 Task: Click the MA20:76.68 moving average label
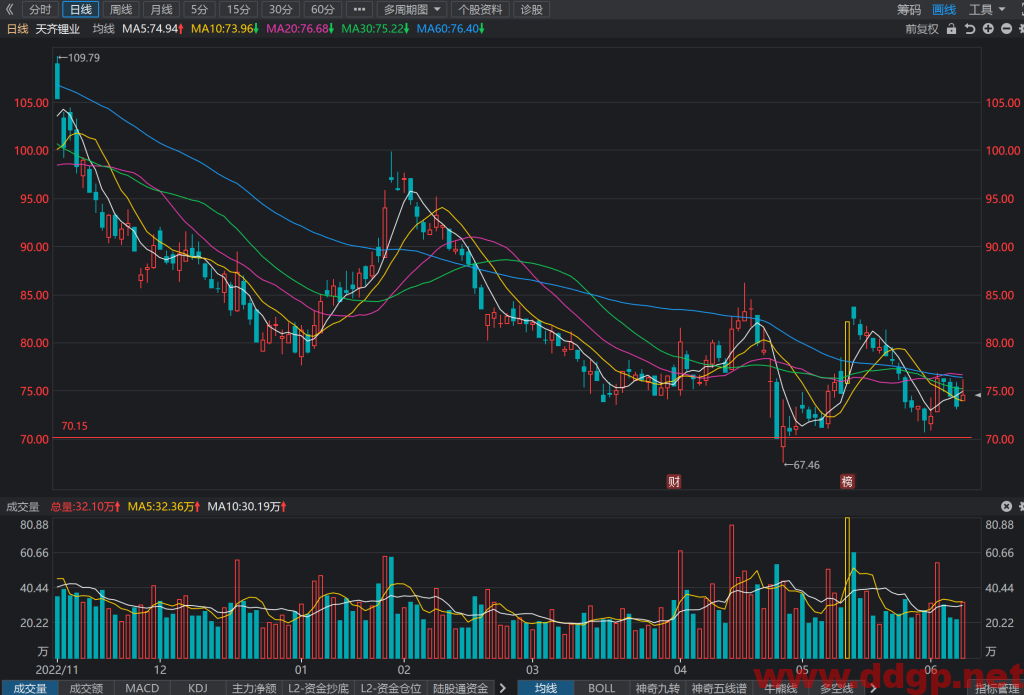[x=301, y=29]
